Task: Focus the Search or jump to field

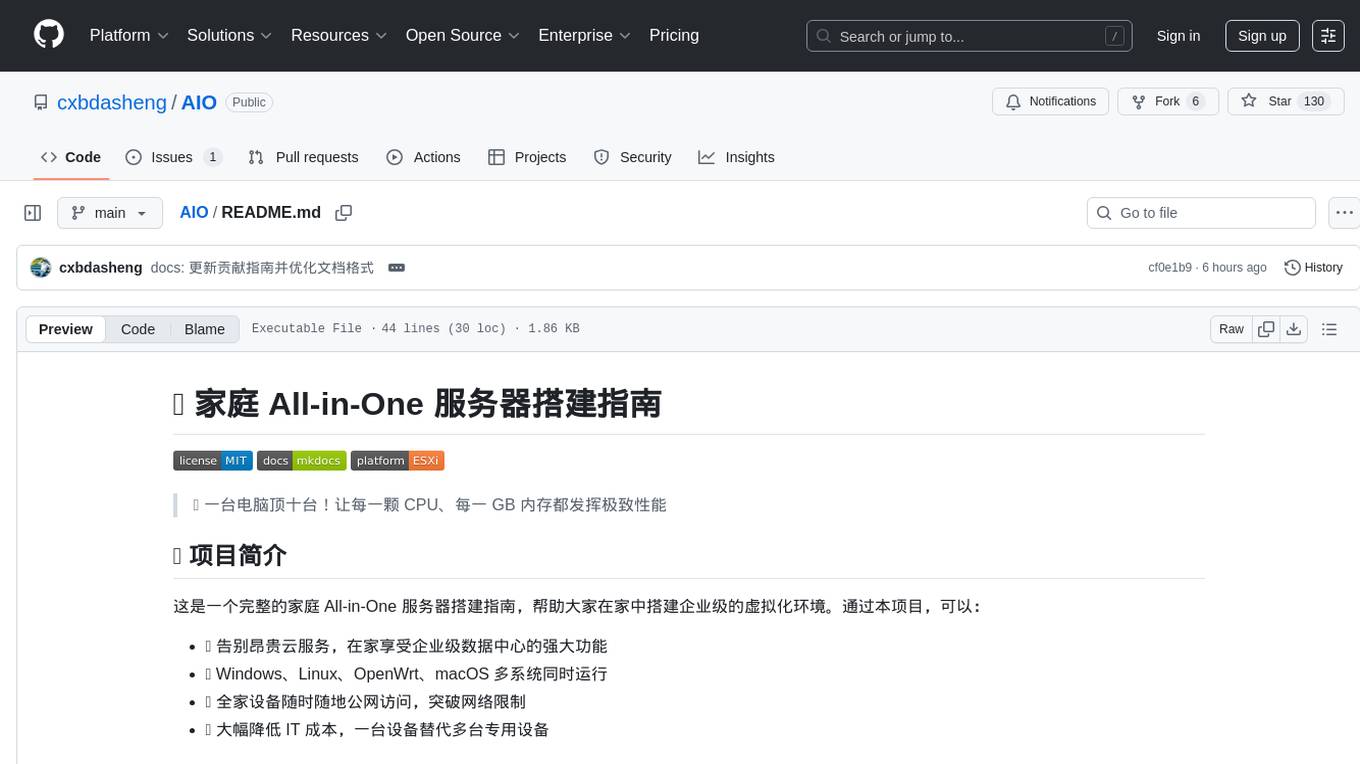Action: (969, 36)
